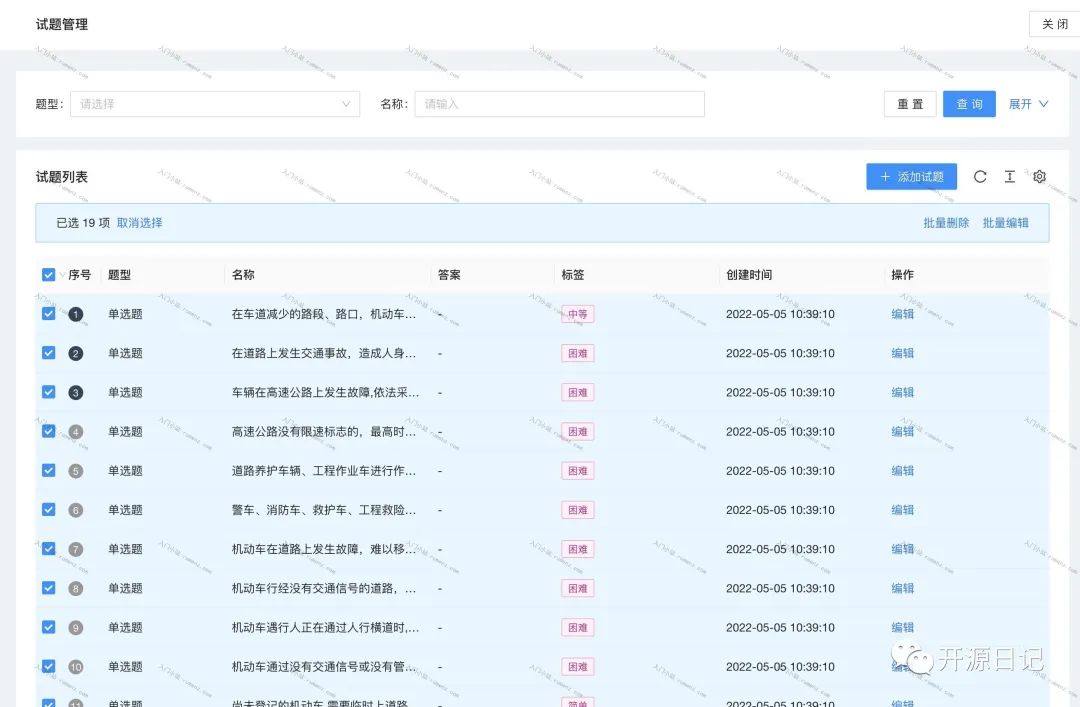Screen dimensions: 1080x707
Task: Uncheck the row 7 checkbox
Action: point(48,549)
